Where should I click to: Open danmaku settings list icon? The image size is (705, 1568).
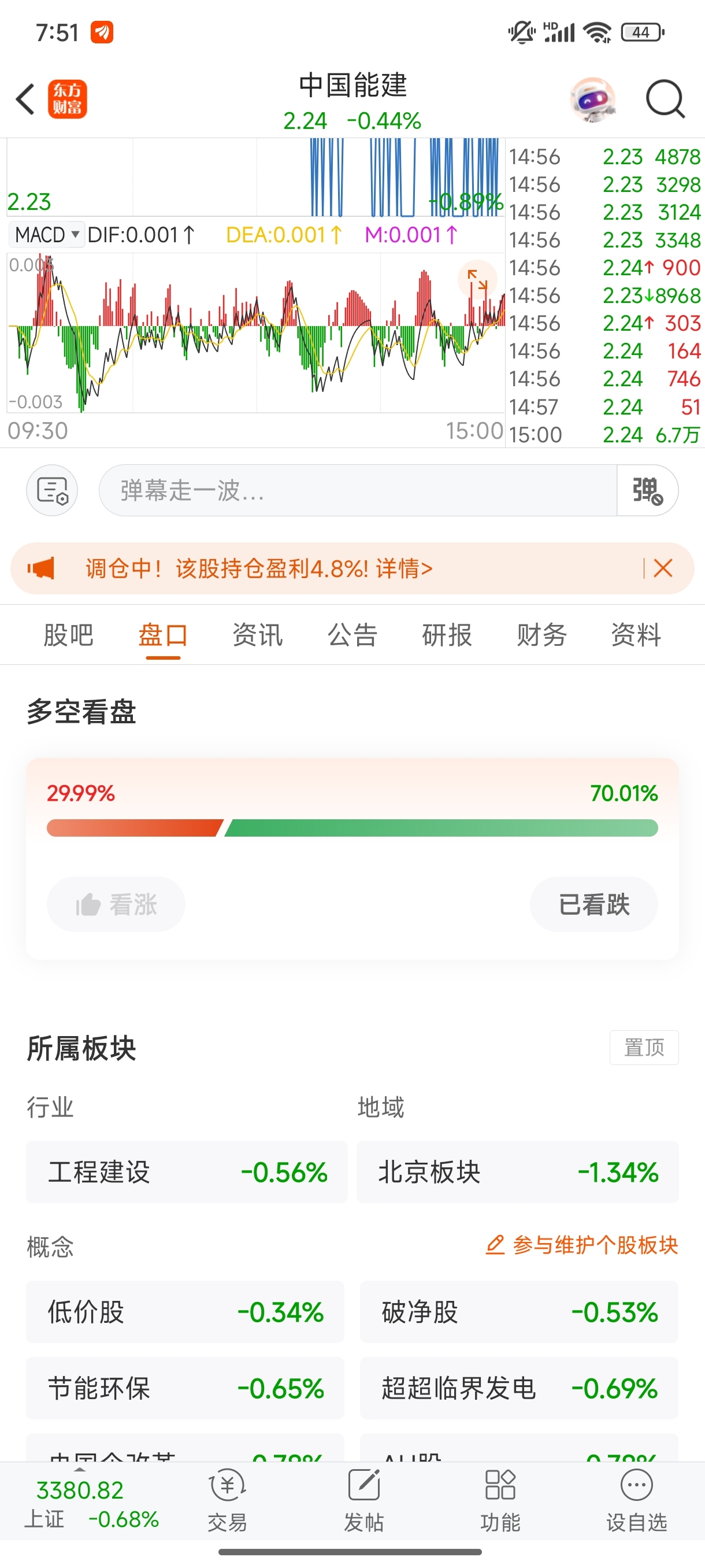(53, 491)
